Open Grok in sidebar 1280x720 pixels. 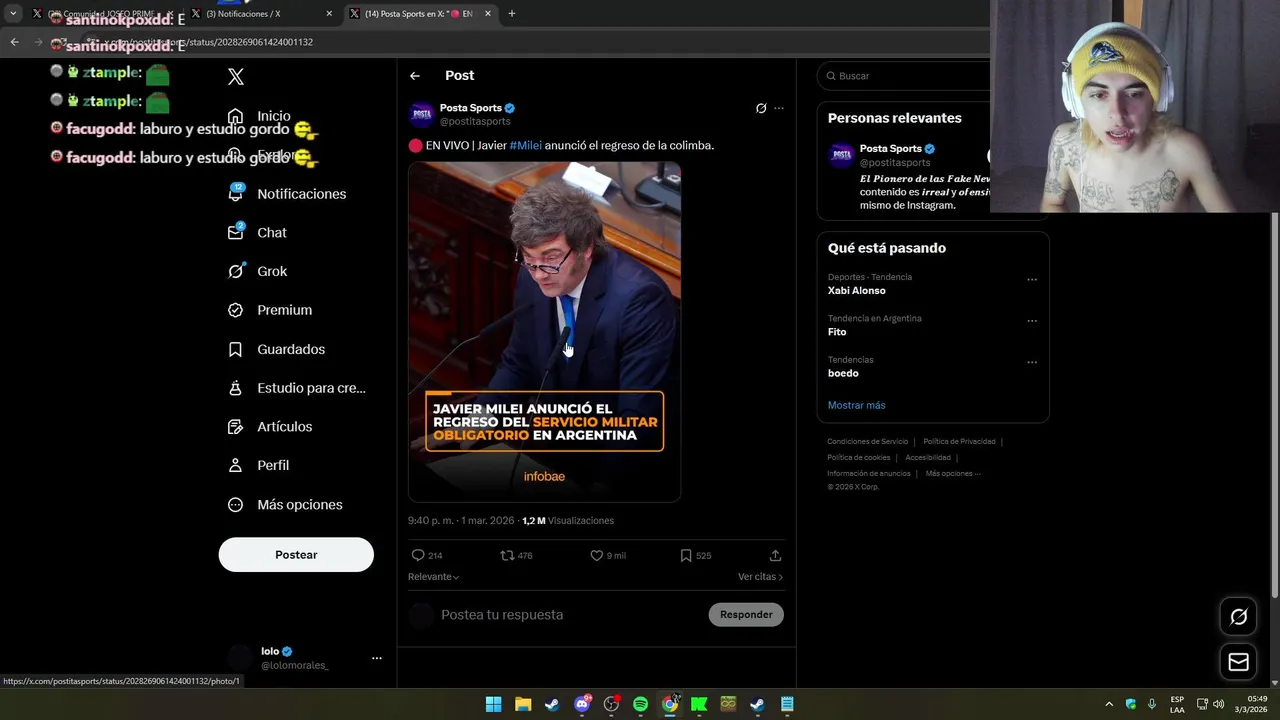pos(271,271)
